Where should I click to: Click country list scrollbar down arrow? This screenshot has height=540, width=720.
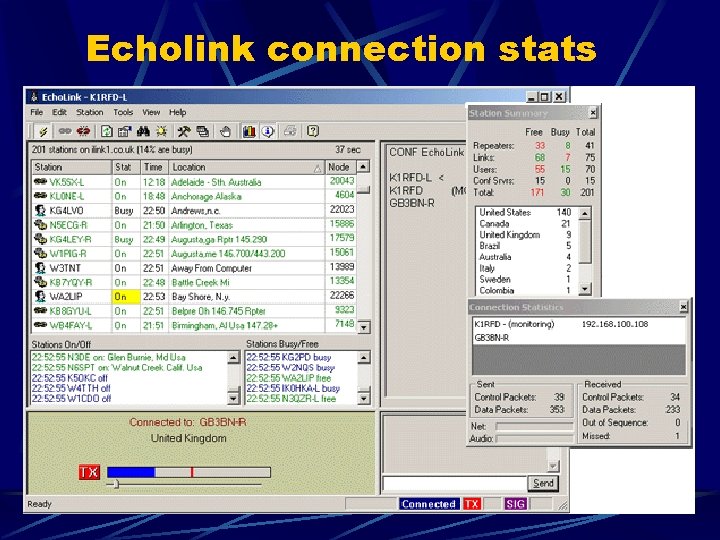pyautogui.click(x=585, y=289)
